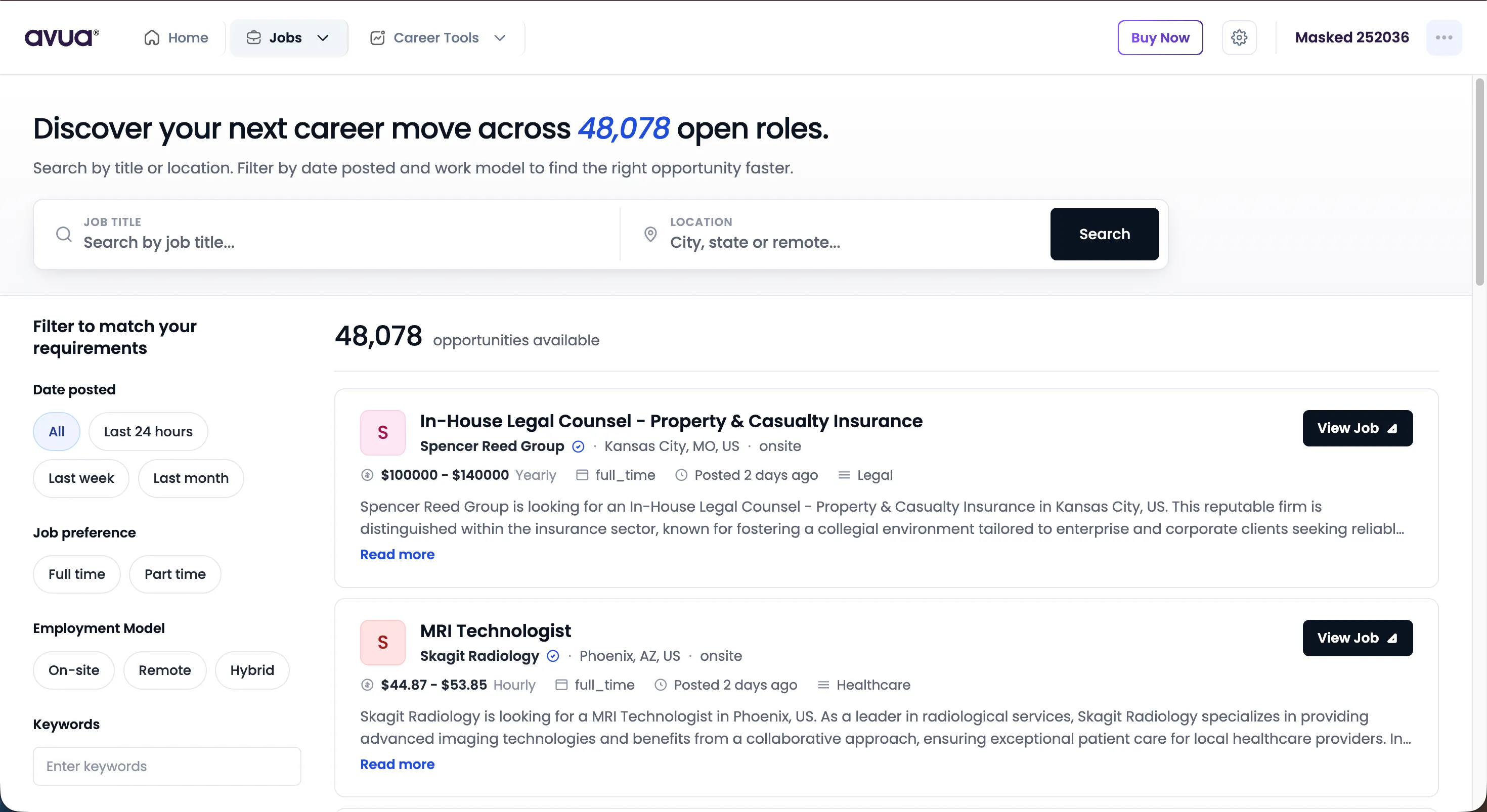Click the page vertical scrollbar
This screenshot has height=812, width=1487.
pyautogui.click(x=1479, y=182)
